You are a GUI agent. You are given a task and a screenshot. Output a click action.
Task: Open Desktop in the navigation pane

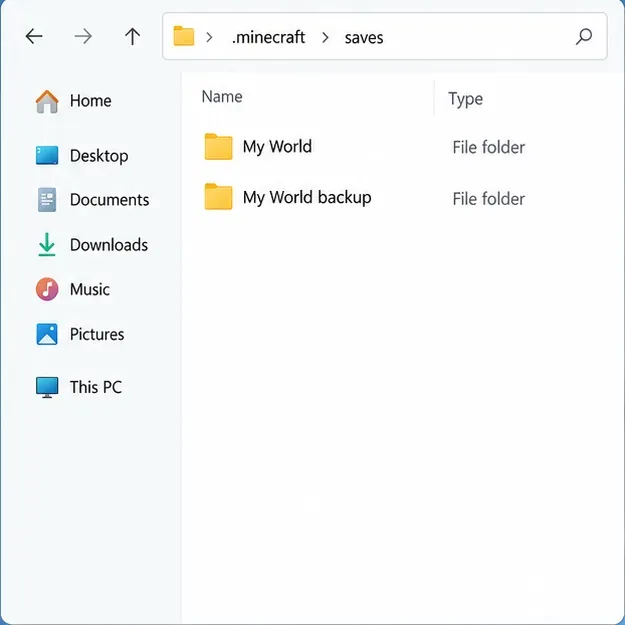(x=99, y=156)
